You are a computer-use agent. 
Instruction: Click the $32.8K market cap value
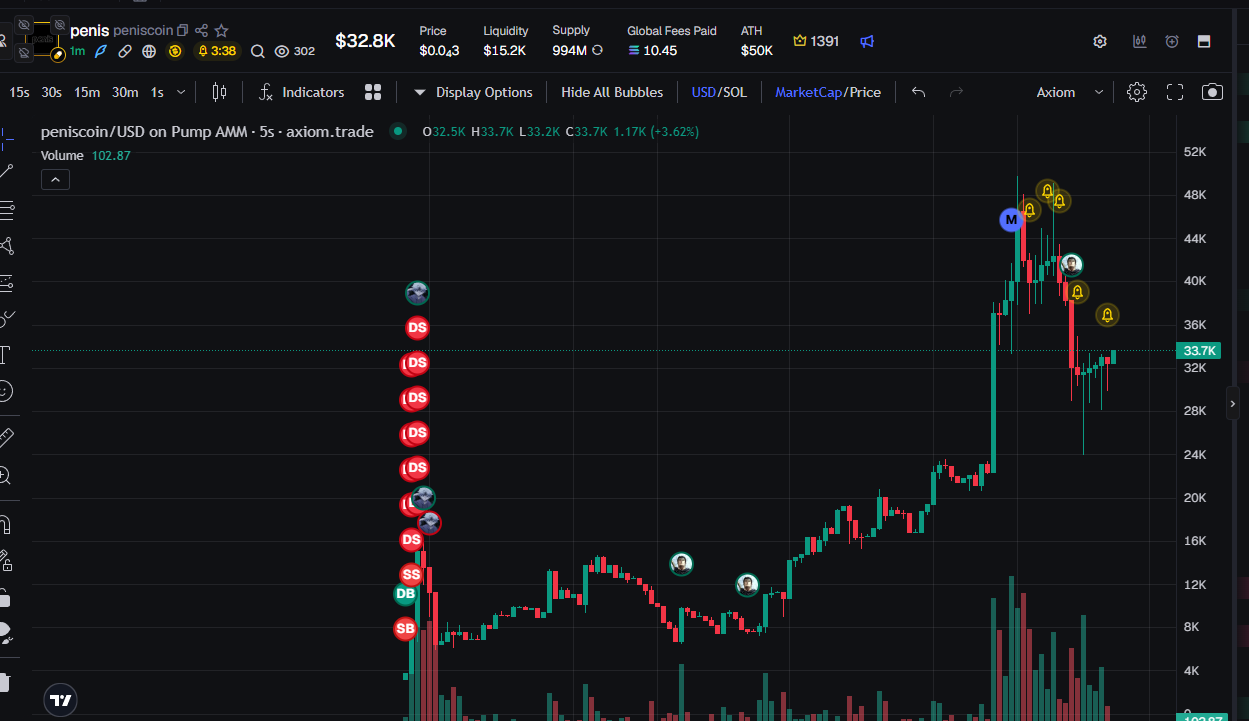[x=365, y=41]
